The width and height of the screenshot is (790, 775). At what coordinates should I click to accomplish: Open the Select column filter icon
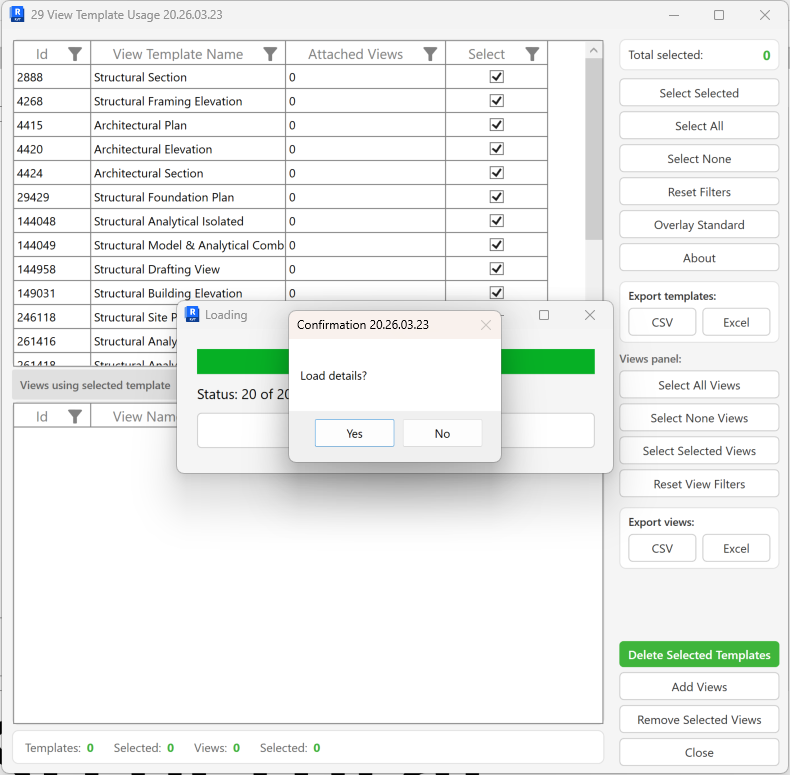532,54
